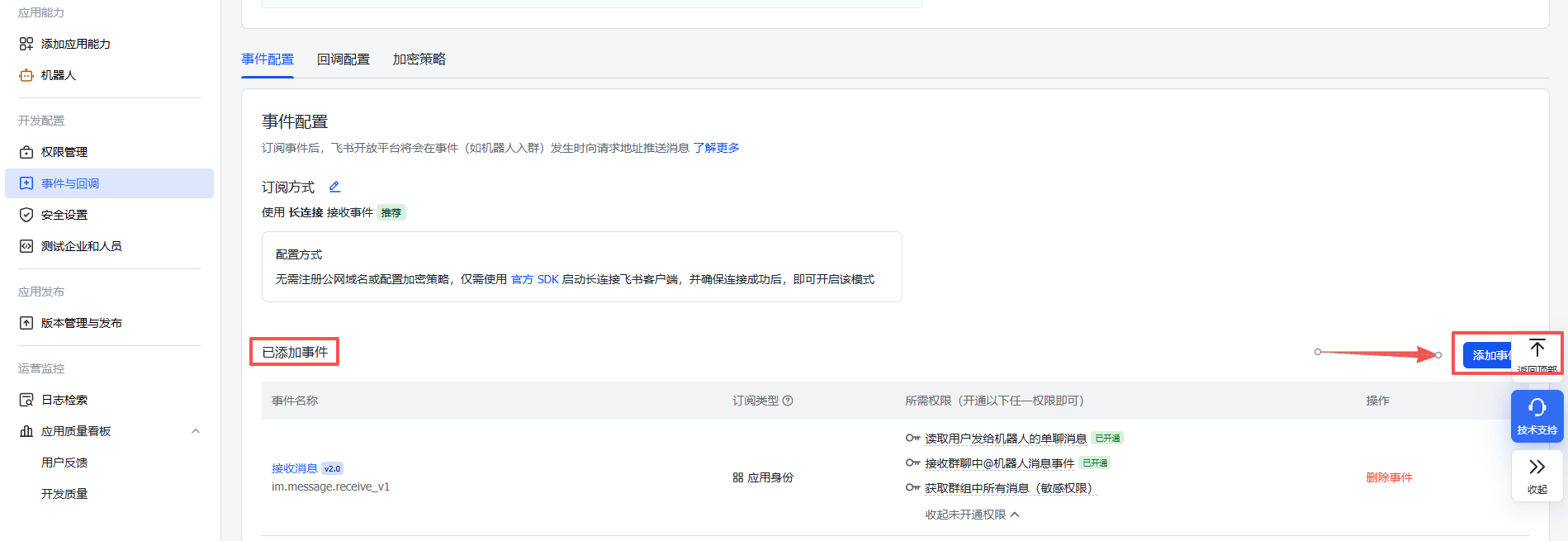
Task: Open the 了解更多 link
Action: (716, 148)
